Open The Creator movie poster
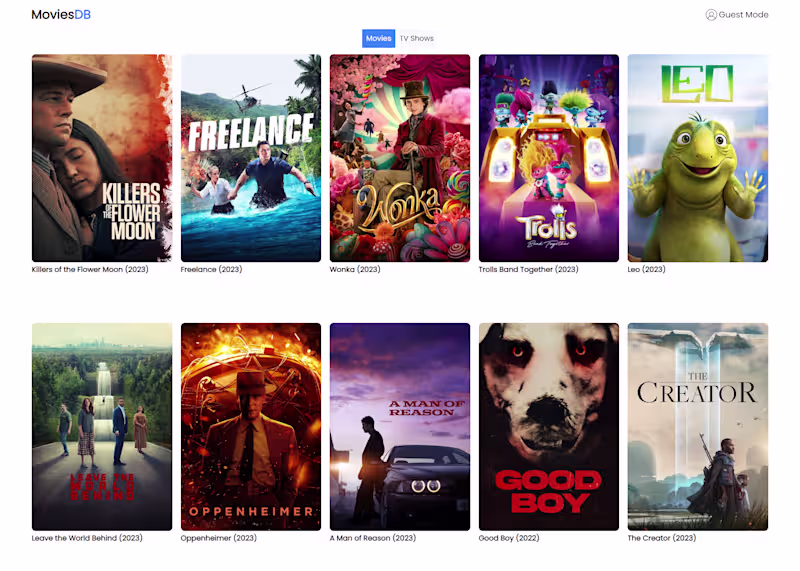 coord(698,427)
